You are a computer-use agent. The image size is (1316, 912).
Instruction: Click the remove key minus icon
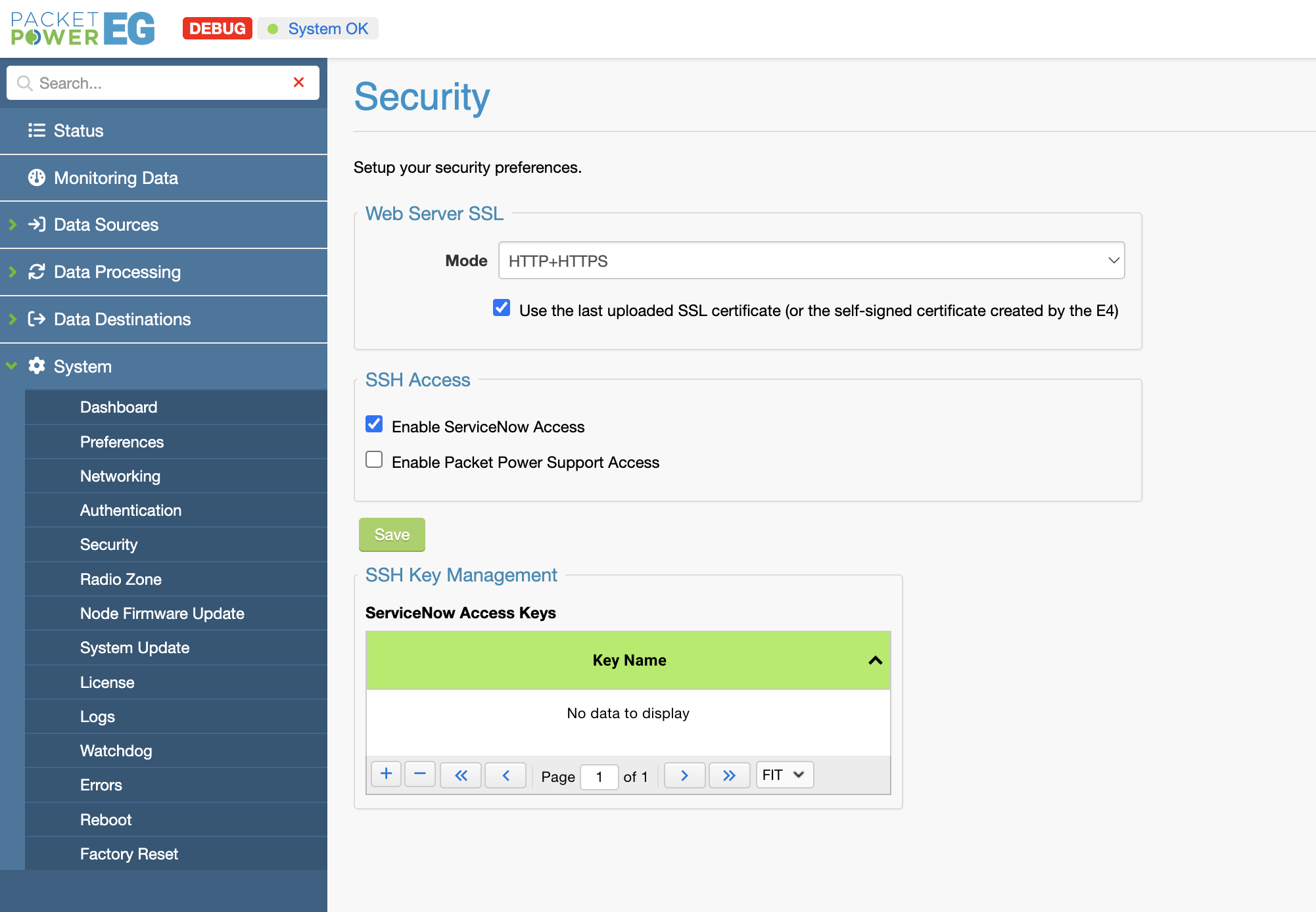point(420,775)
